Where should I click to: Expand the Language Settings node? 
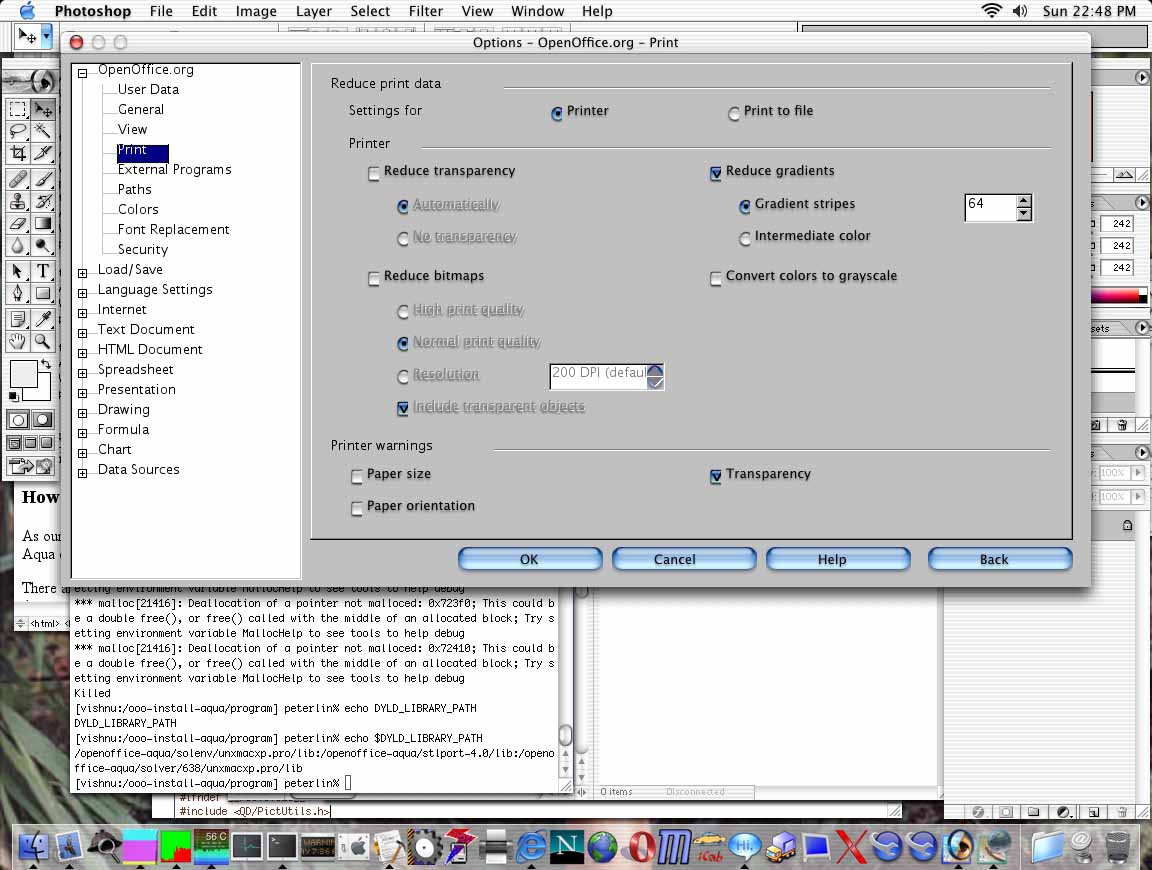(82, 292)
